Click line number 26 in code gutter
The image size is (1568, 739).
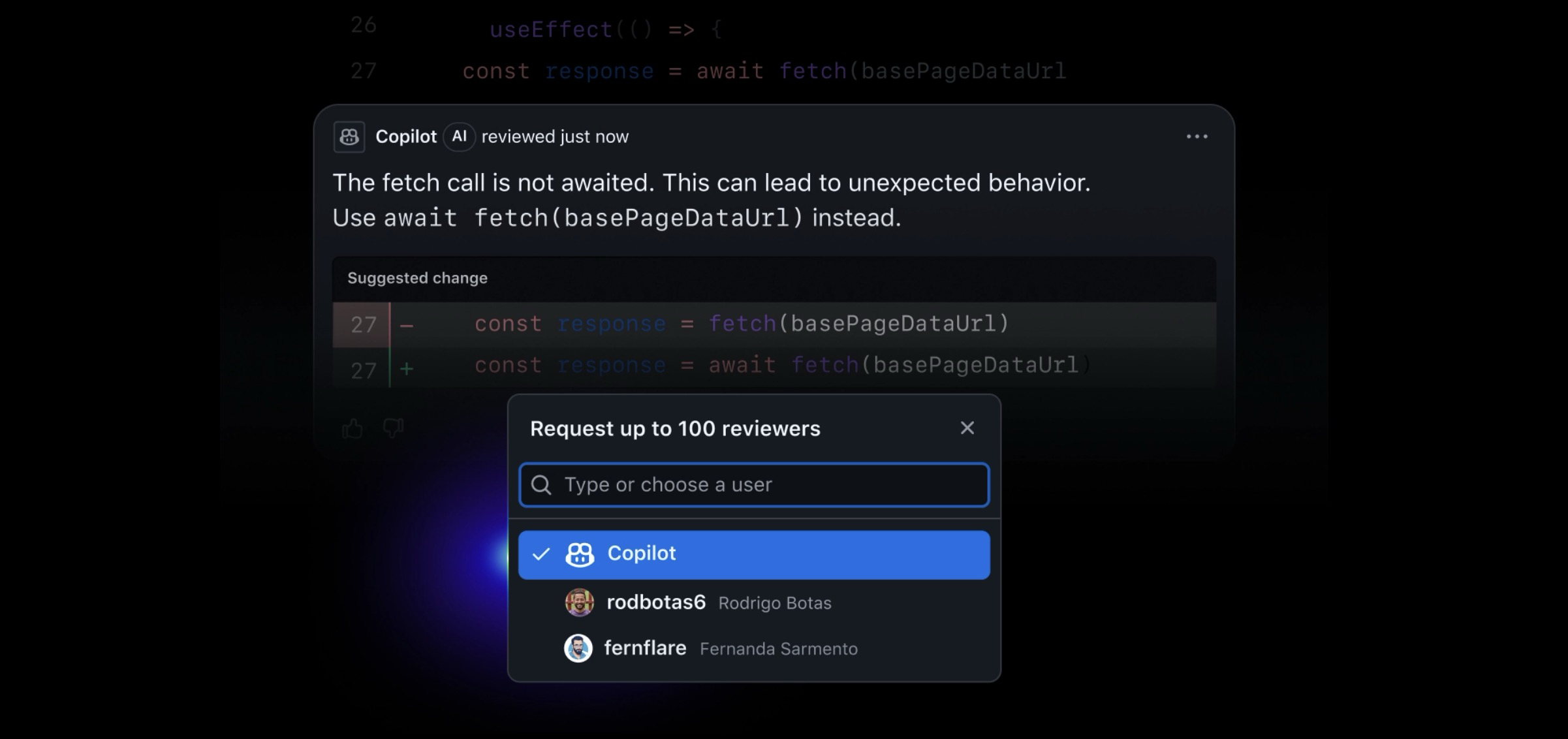pos(363,25)
